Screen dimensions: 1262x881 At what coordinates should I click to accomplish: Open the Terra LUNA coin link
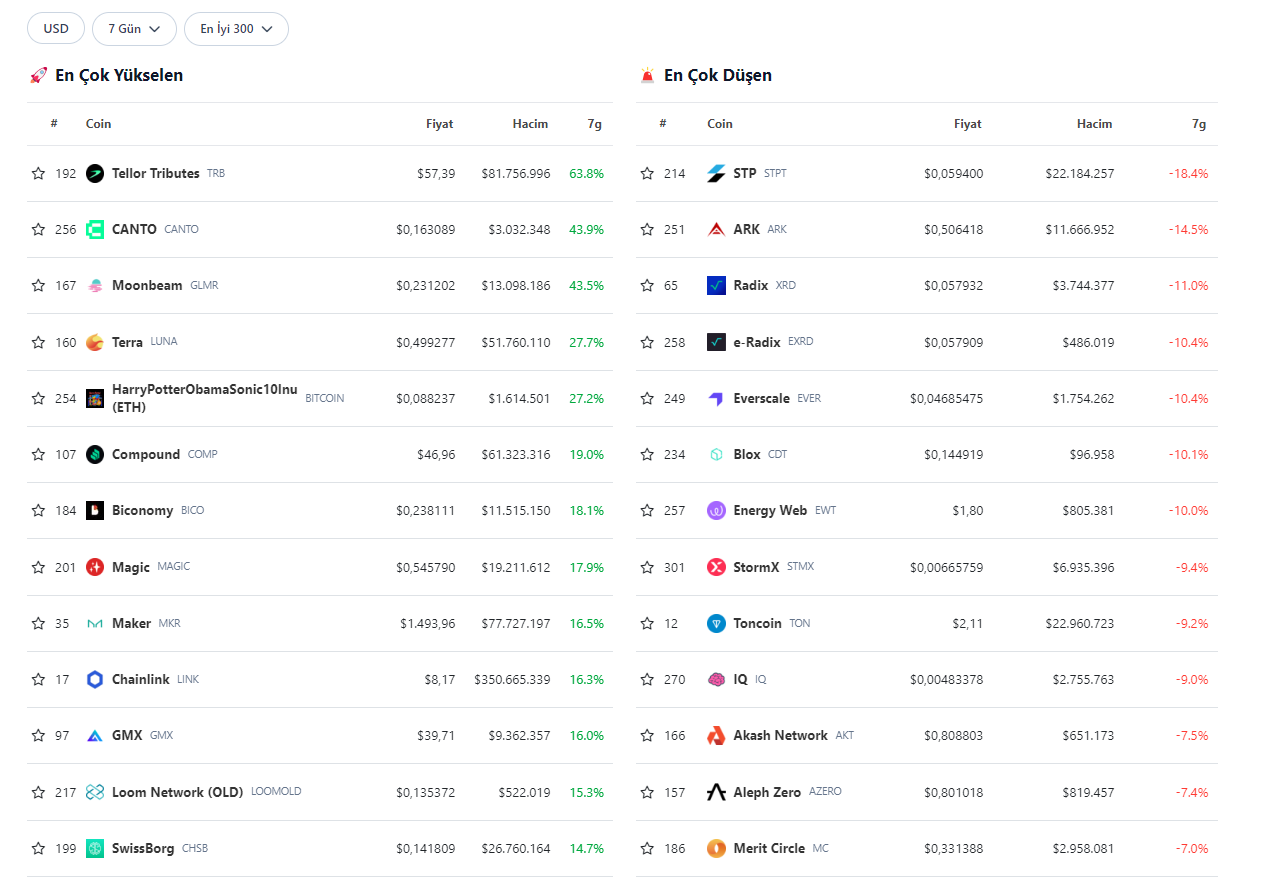127,342
